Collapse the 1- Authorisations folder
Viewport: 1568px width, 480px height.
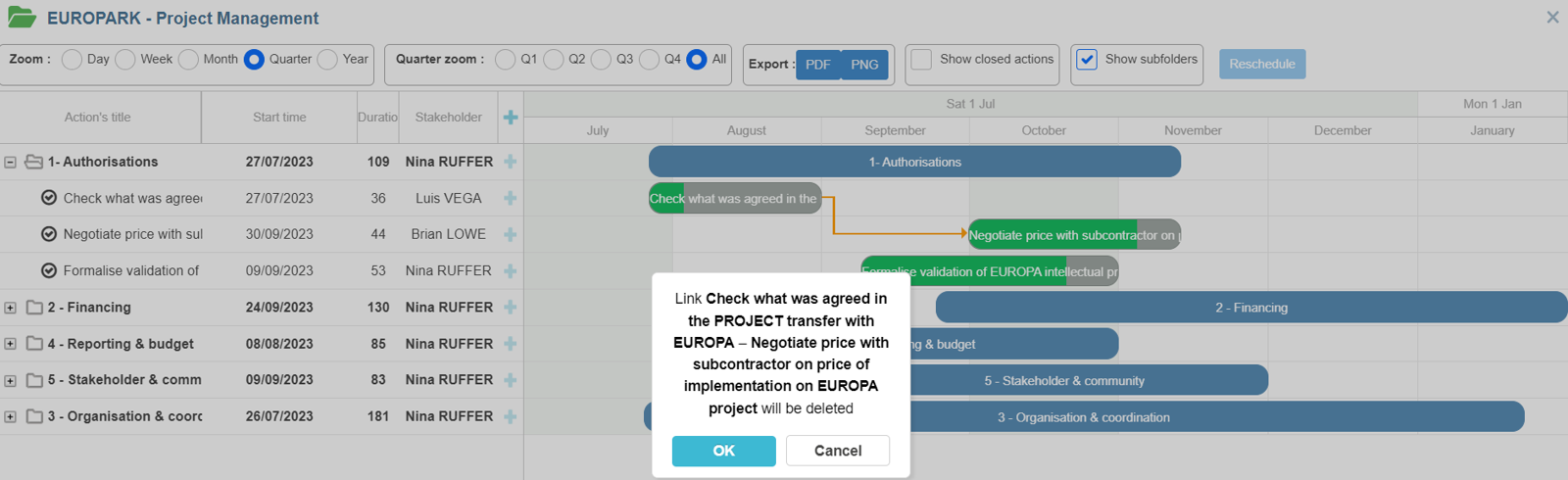click(10, 163)
